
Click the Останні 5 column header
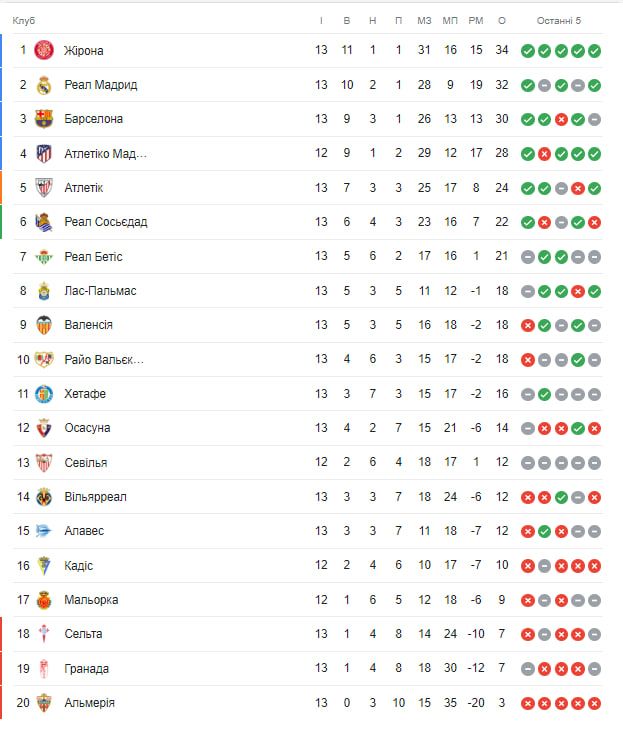[558, 20]
